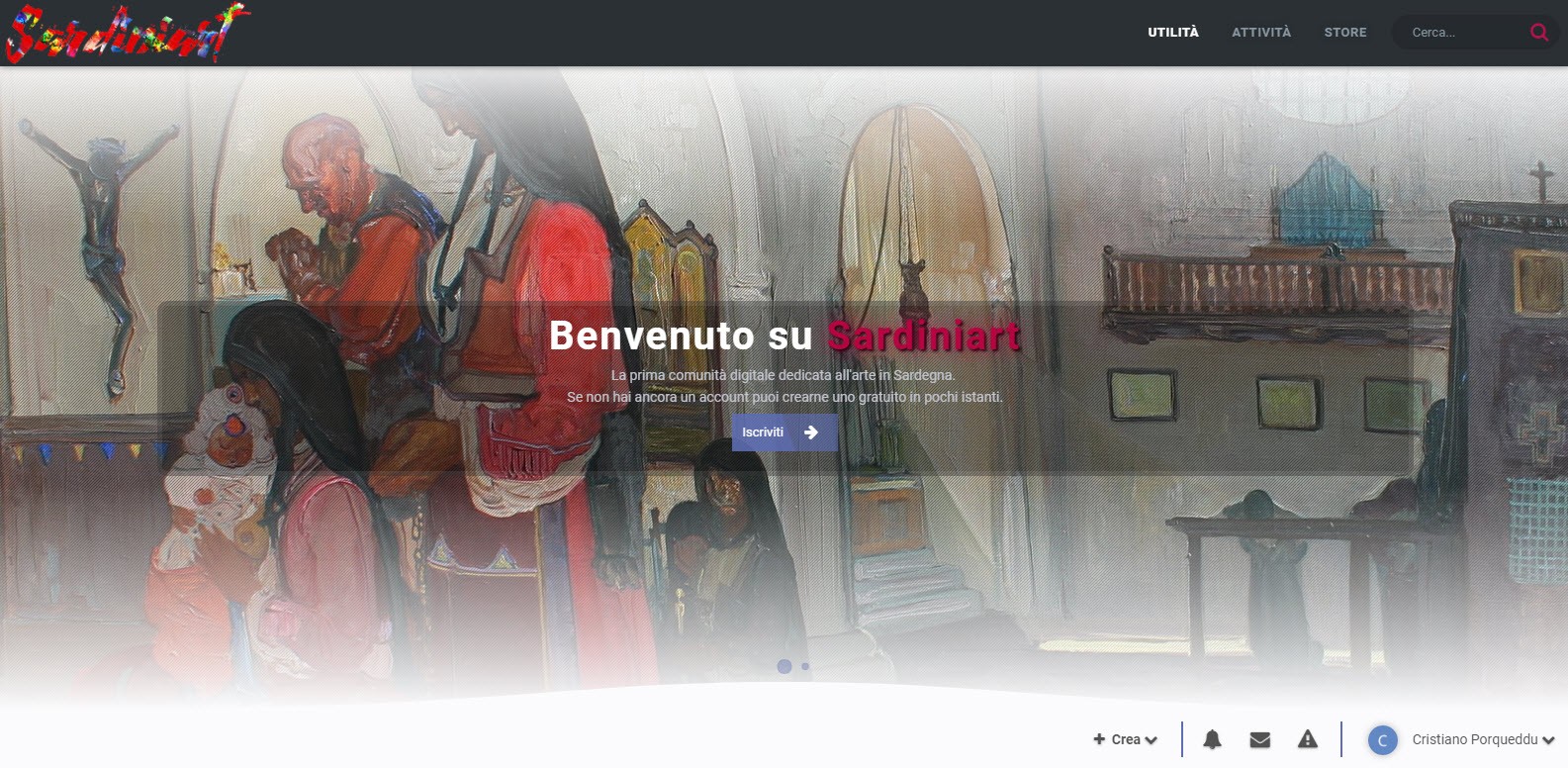Expand the Cristiano Porqueddu account menu
This screenshot has height=768, width=1568.
1483,739
